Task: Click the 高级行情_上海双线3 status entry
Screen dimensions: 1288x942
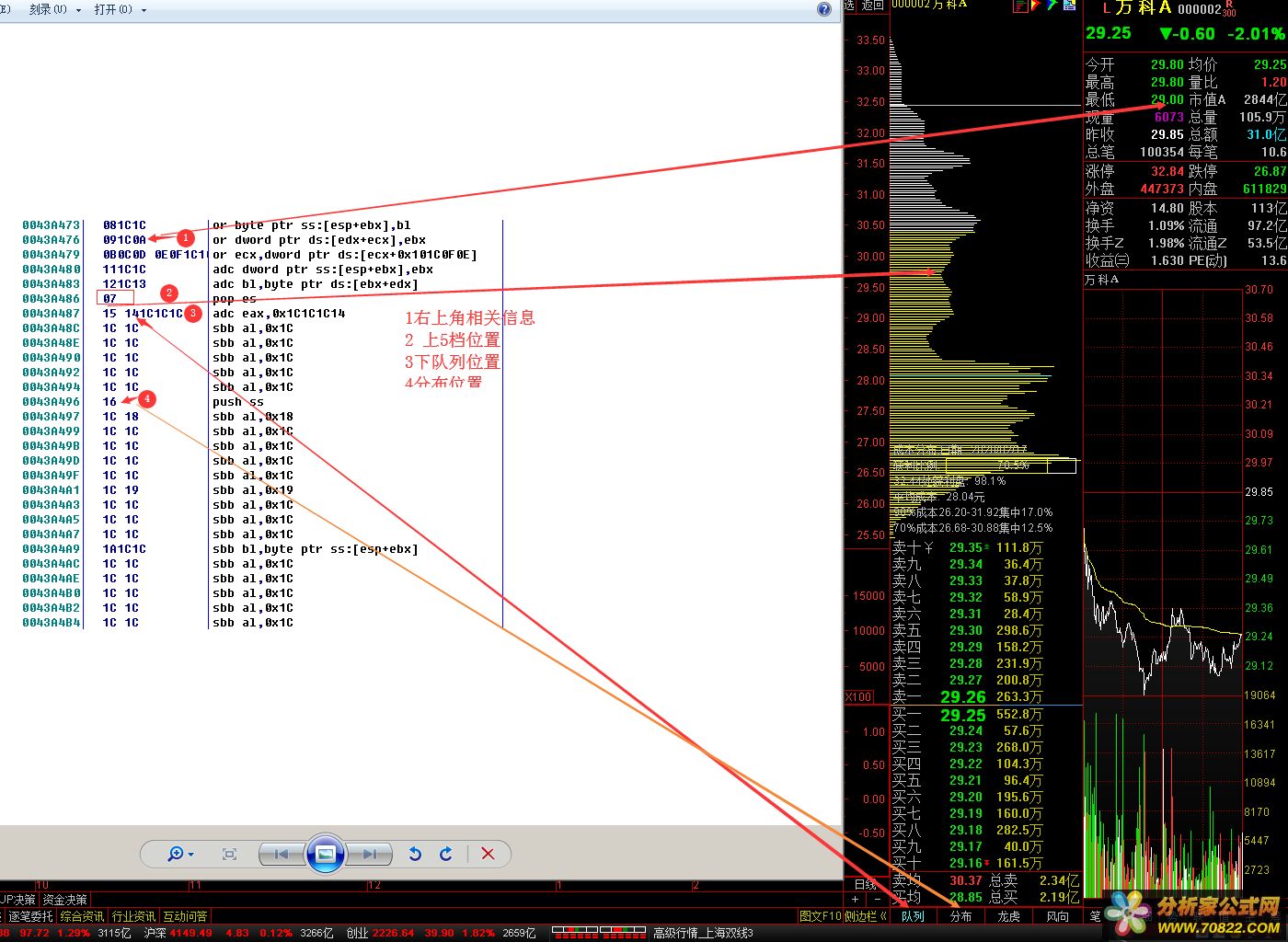Action: pyautogui.click(x=702, y=933)
